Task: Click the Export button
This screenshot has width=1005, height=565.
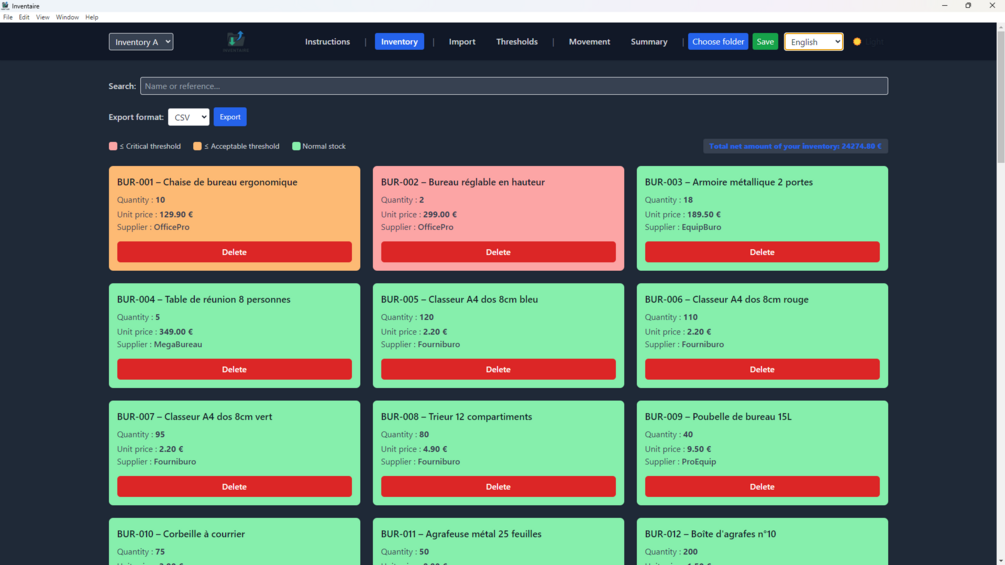Action: (x=230, y=117)
